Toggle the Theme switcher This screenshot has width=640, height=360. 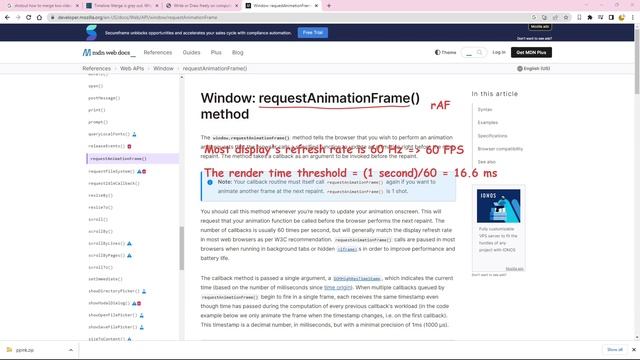pyautogui.click(x=445, y=52)
